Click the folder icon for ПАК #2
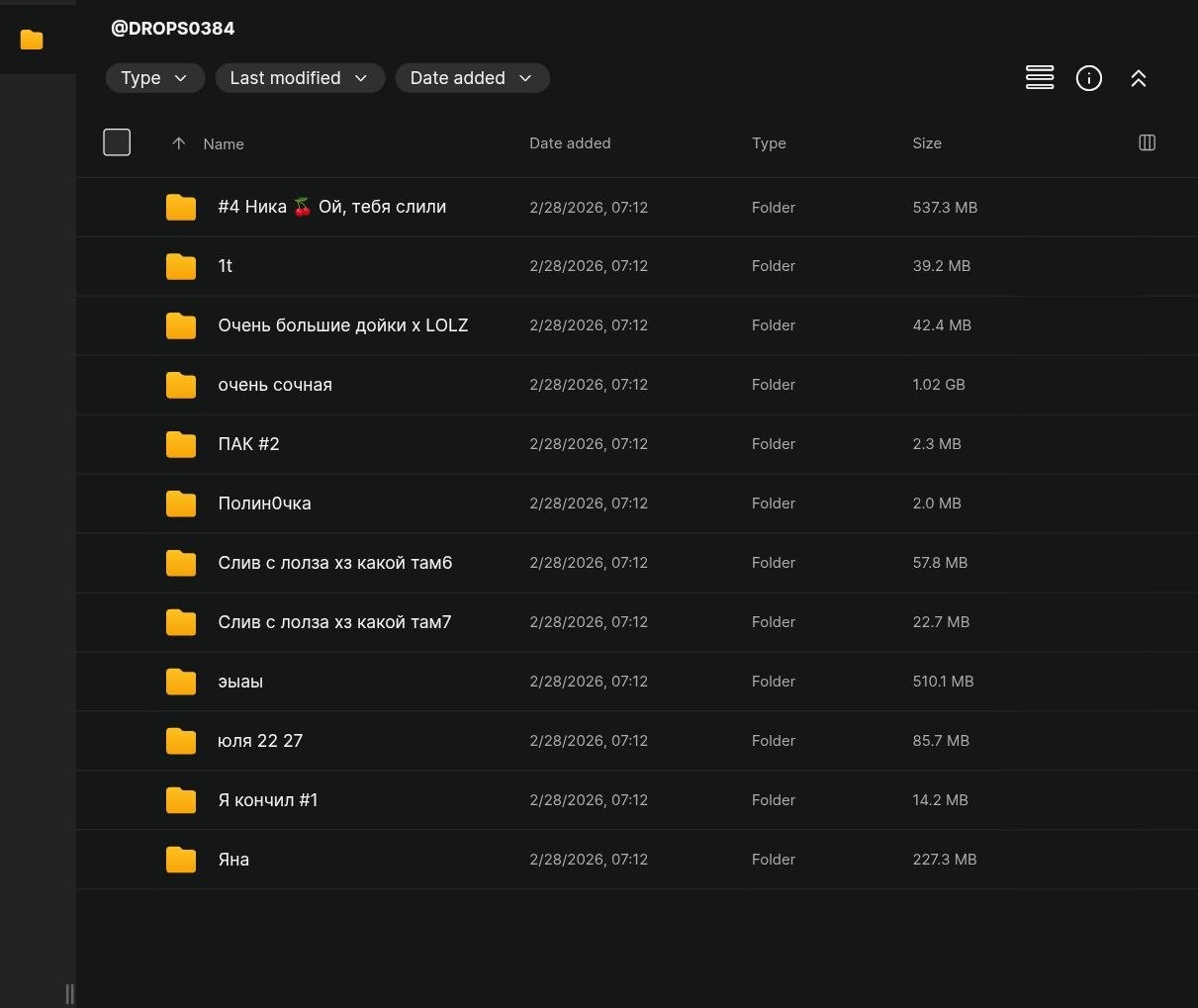The height and width of the screenshot is (1008, 1198). point(180,444)
